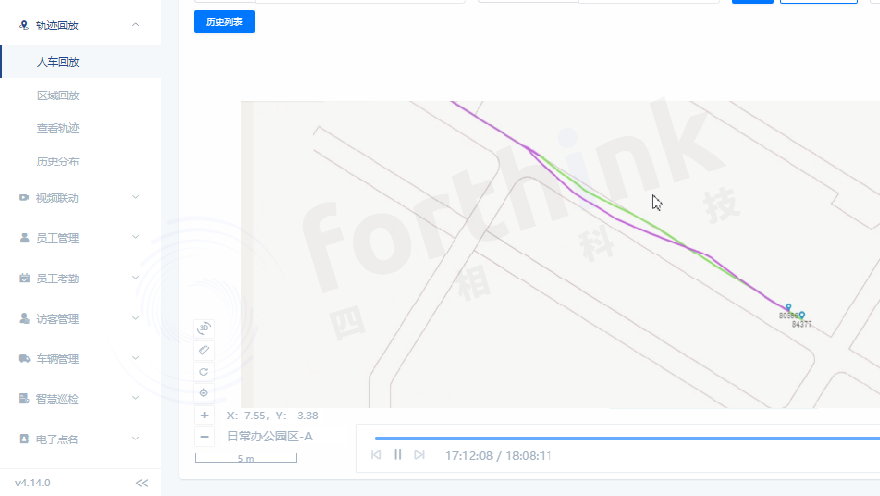The width and height of the screenshot is (880, 496).
Task: Expand the 视频联动 submenu
Action: [x=136, y=198]
